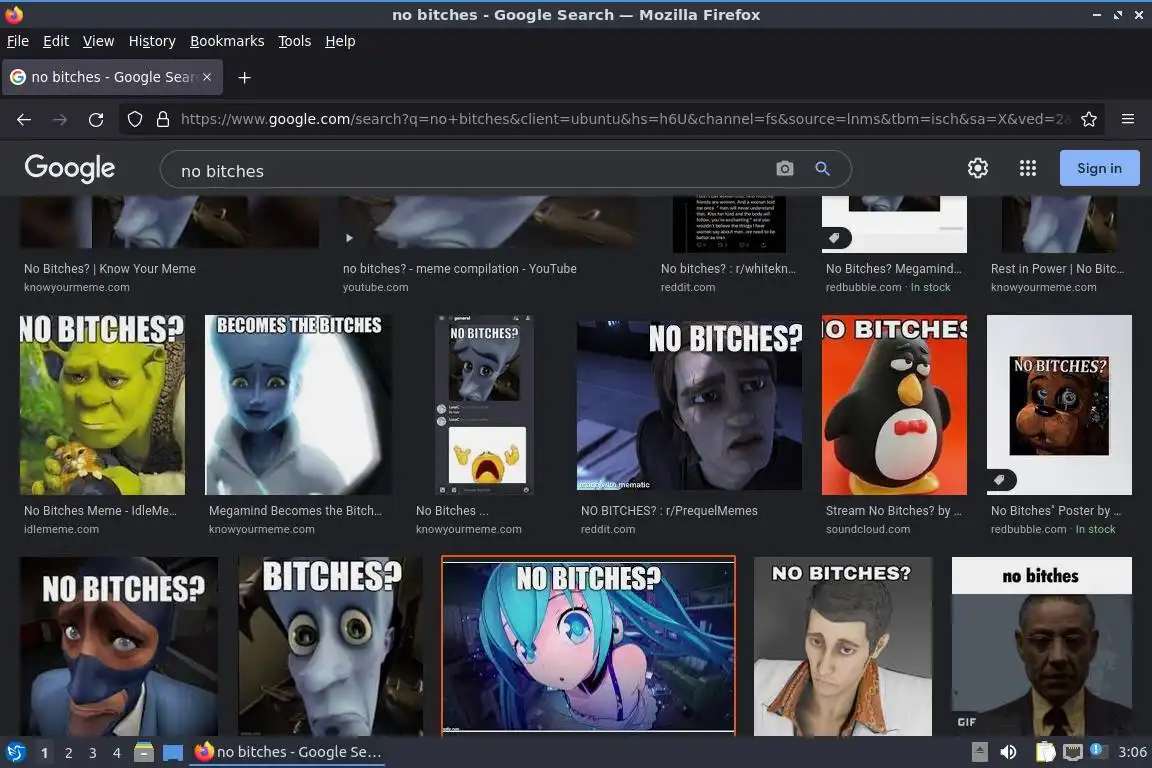This screenshot has width=1152, height=768.
Task: Open the TF2 Spy 'NO BITCHES?' thumbnail
Action: (118, 646)
